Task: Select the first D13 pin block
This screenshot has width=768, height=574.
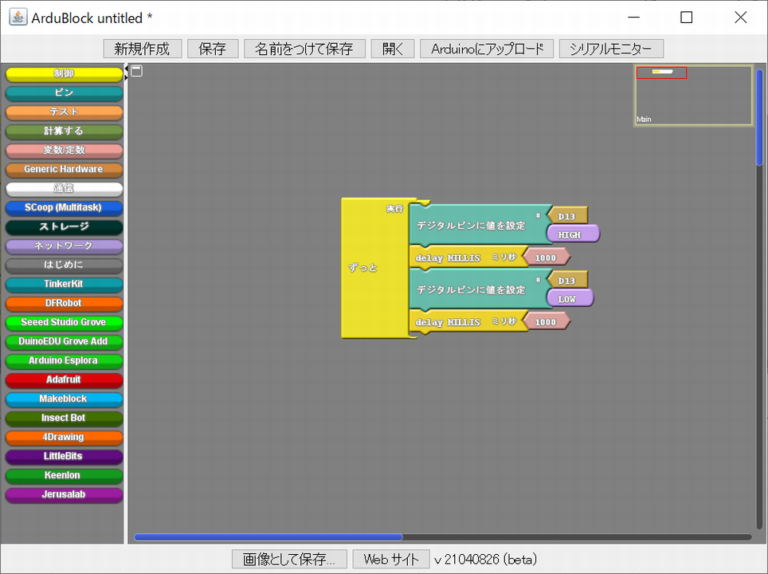Action: pos(568,216)
